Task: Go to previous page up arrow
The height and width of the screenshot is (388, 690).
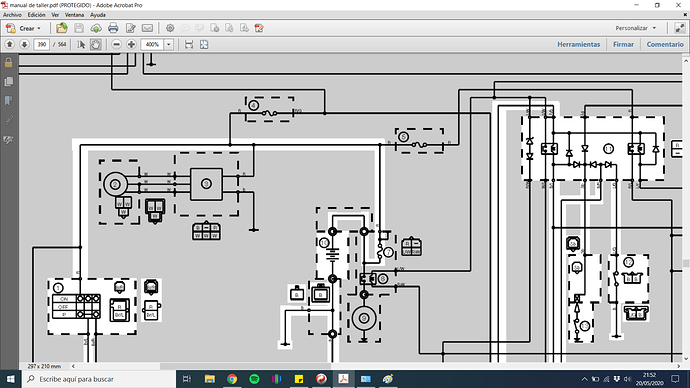Action: (x=10, y=44)
